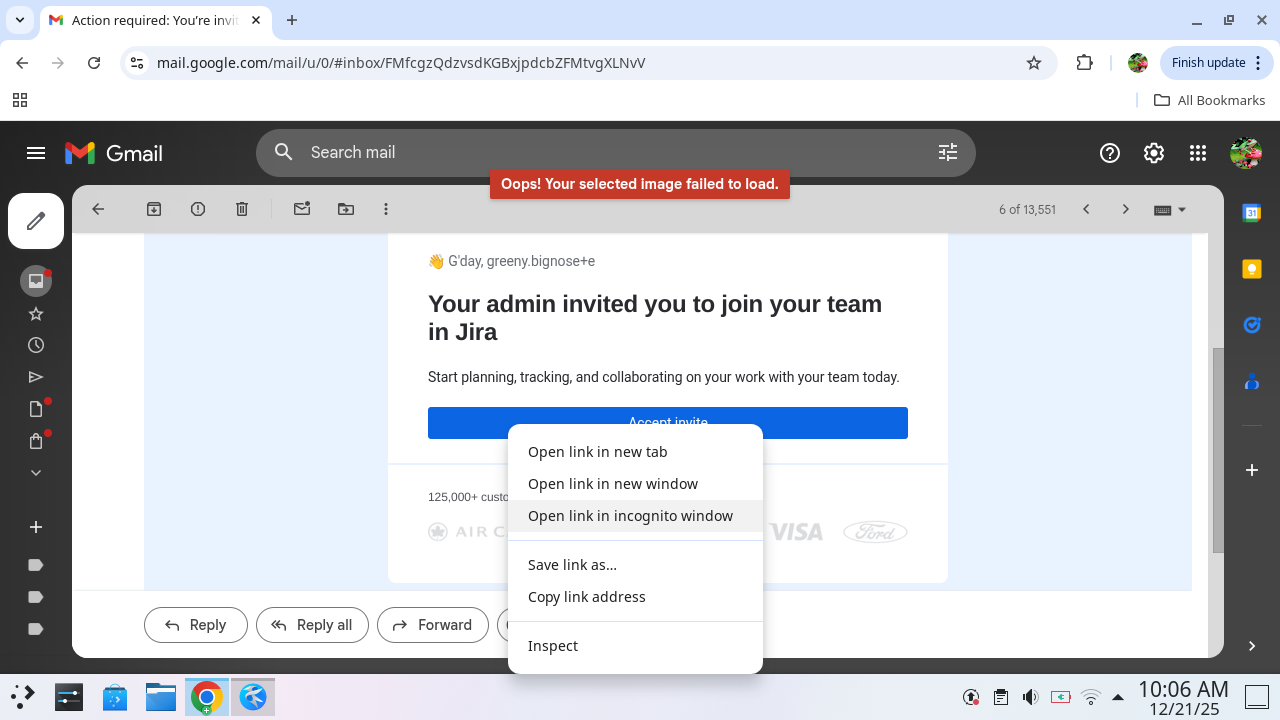1280x720 pixels.
Task: Click the email vertical scrollbar
Action: [1217, 450]
